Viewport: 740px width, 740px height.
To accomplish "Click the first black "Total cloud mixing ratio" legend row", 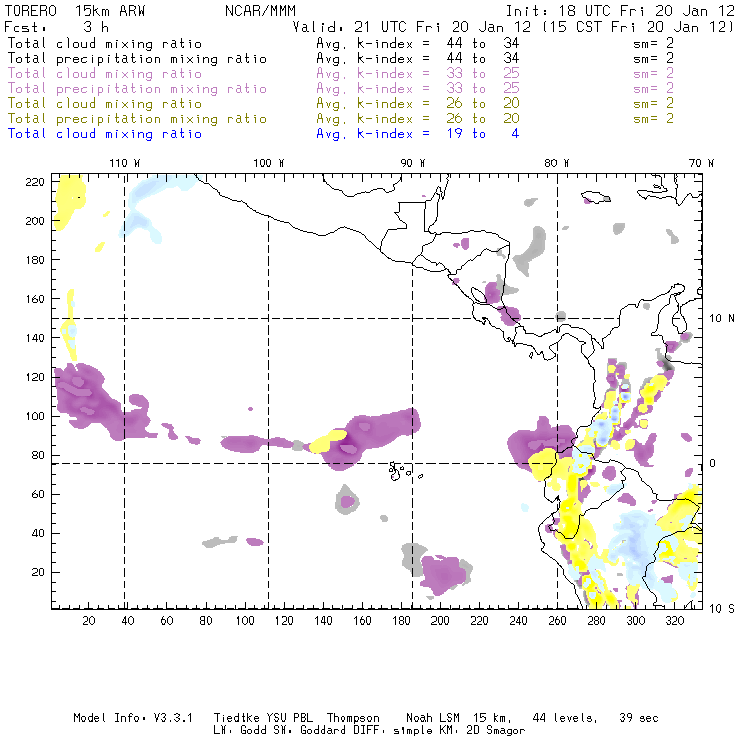I will pos(105,44).
